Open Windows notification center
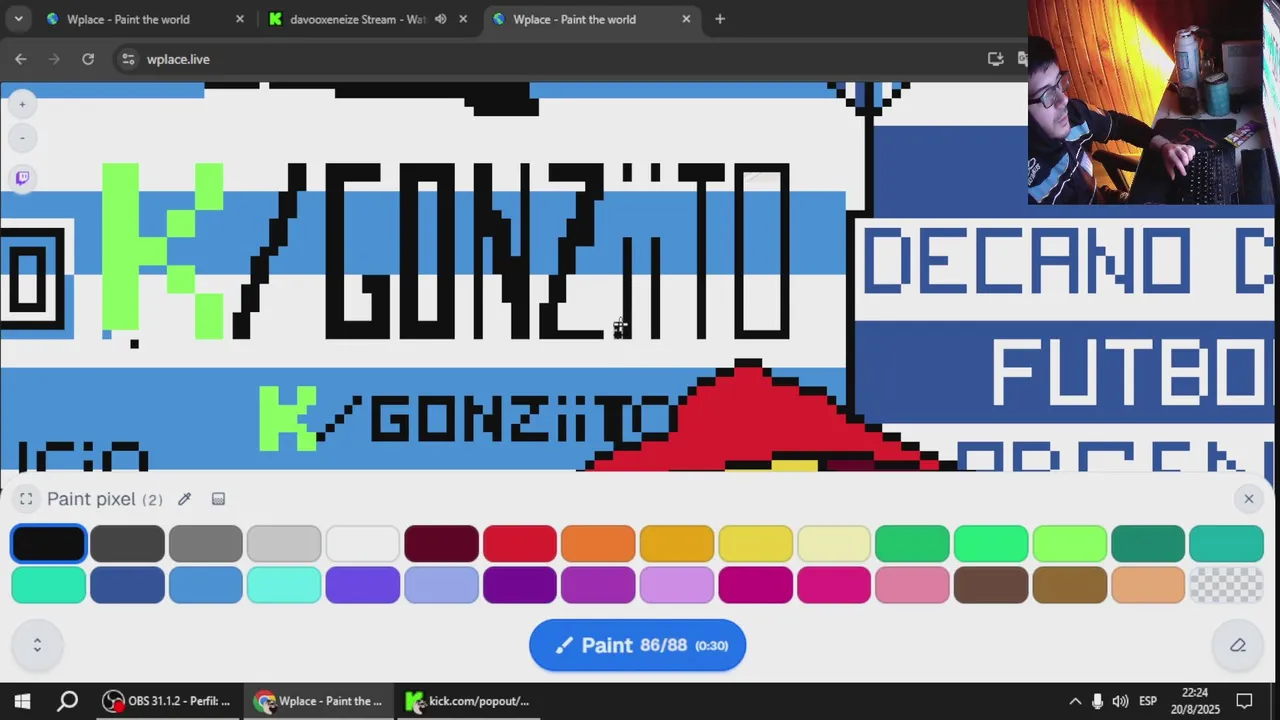Viewport: 1280px width, 720px height. (1245, 701)
